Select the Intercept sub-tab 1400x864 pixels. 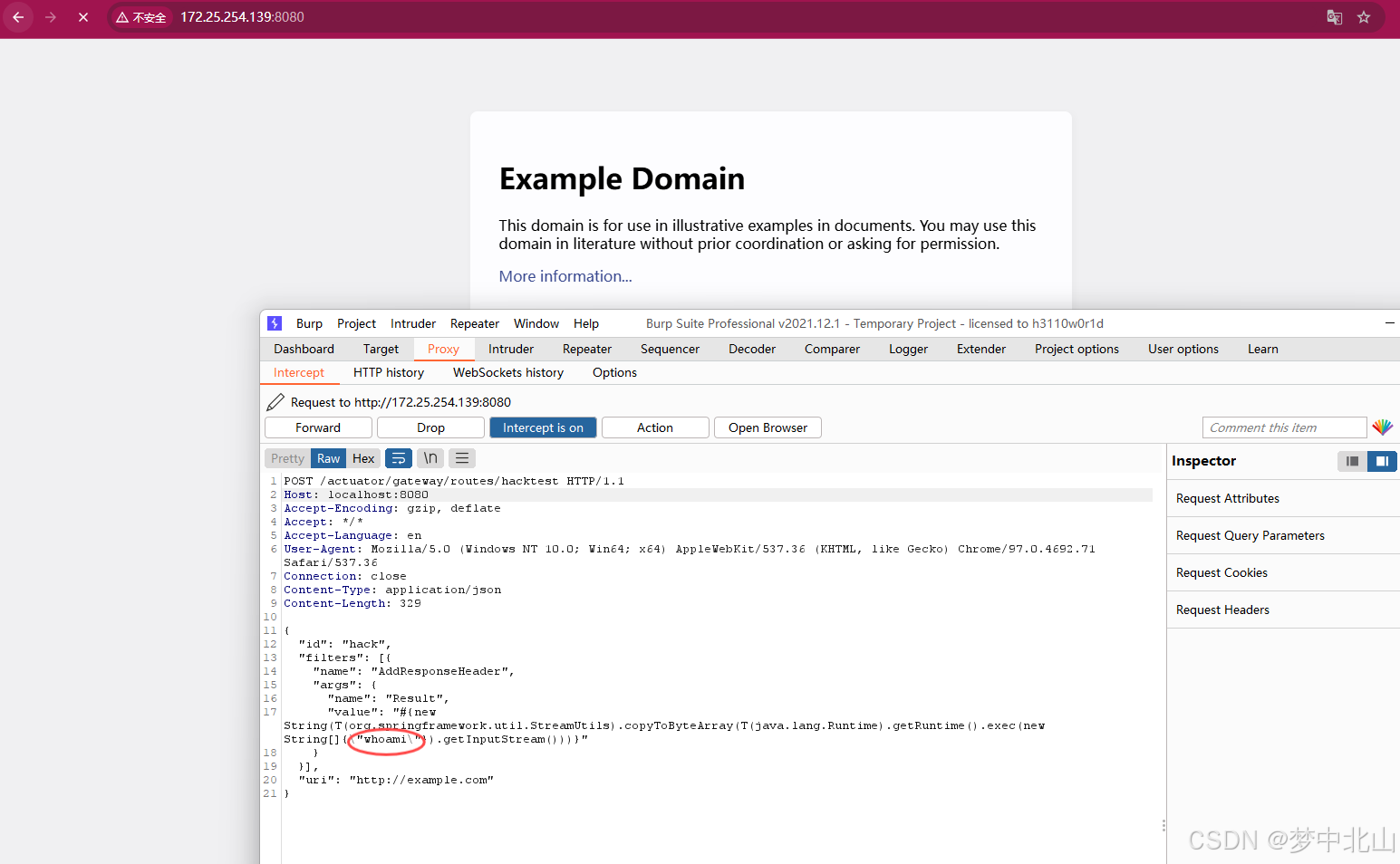[x=299, y=372]
